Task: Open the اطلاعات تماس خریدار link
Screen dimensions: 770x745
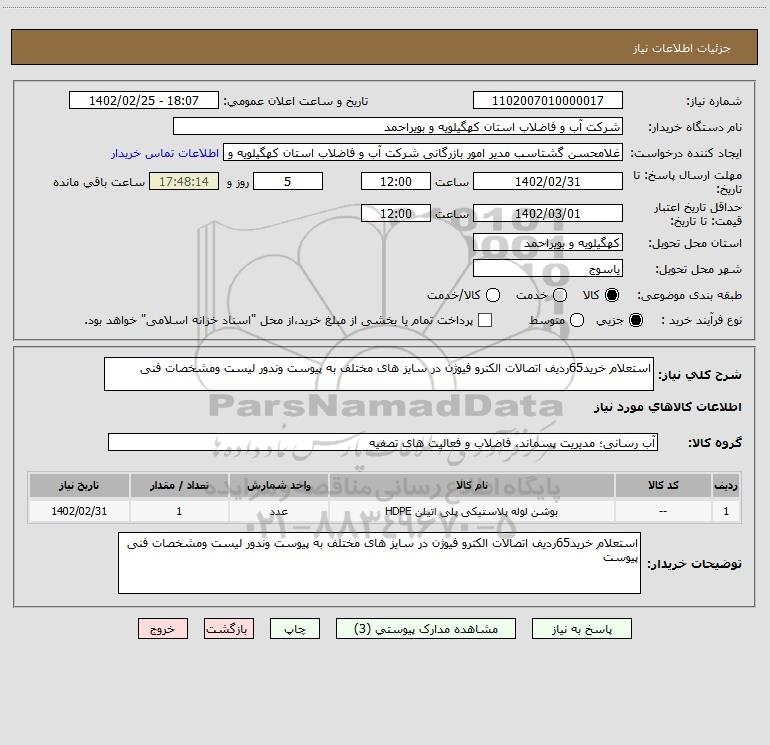Action: [165, 153]
